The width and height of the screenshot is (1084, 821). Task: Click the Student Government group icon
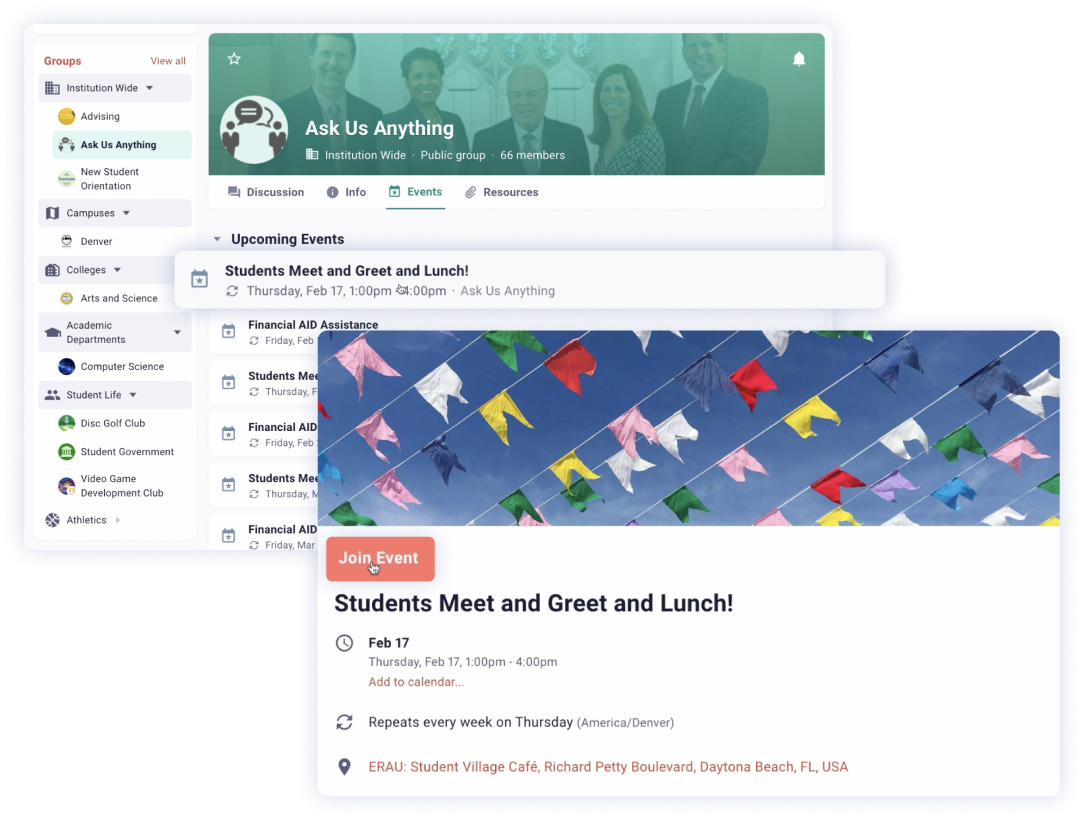[66, 451]
